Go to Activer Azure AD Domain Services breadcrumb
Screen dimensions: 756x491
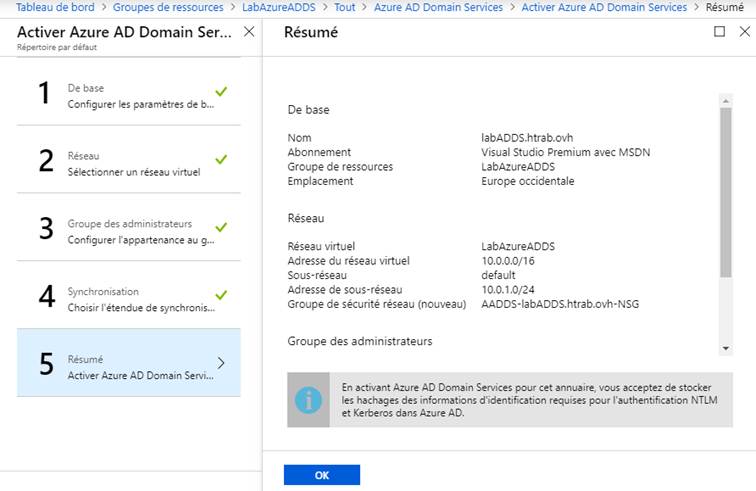pos(604,7)
